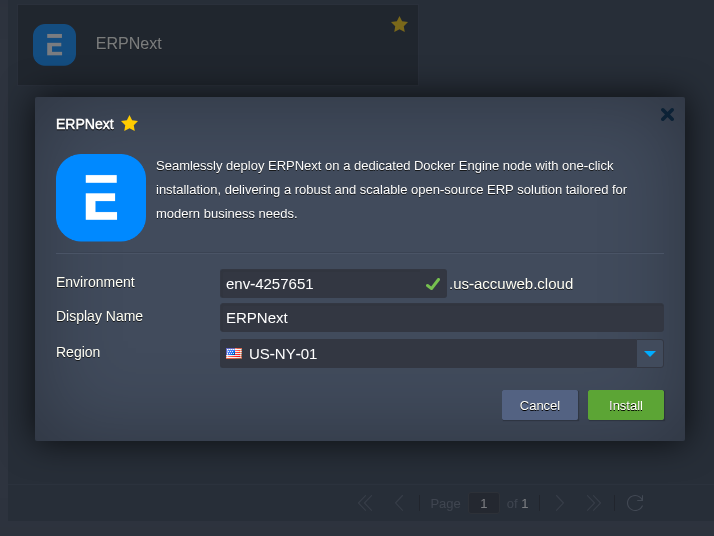
Task: Cancel the ERPNext installation dialog
Action: pos(540,405)
